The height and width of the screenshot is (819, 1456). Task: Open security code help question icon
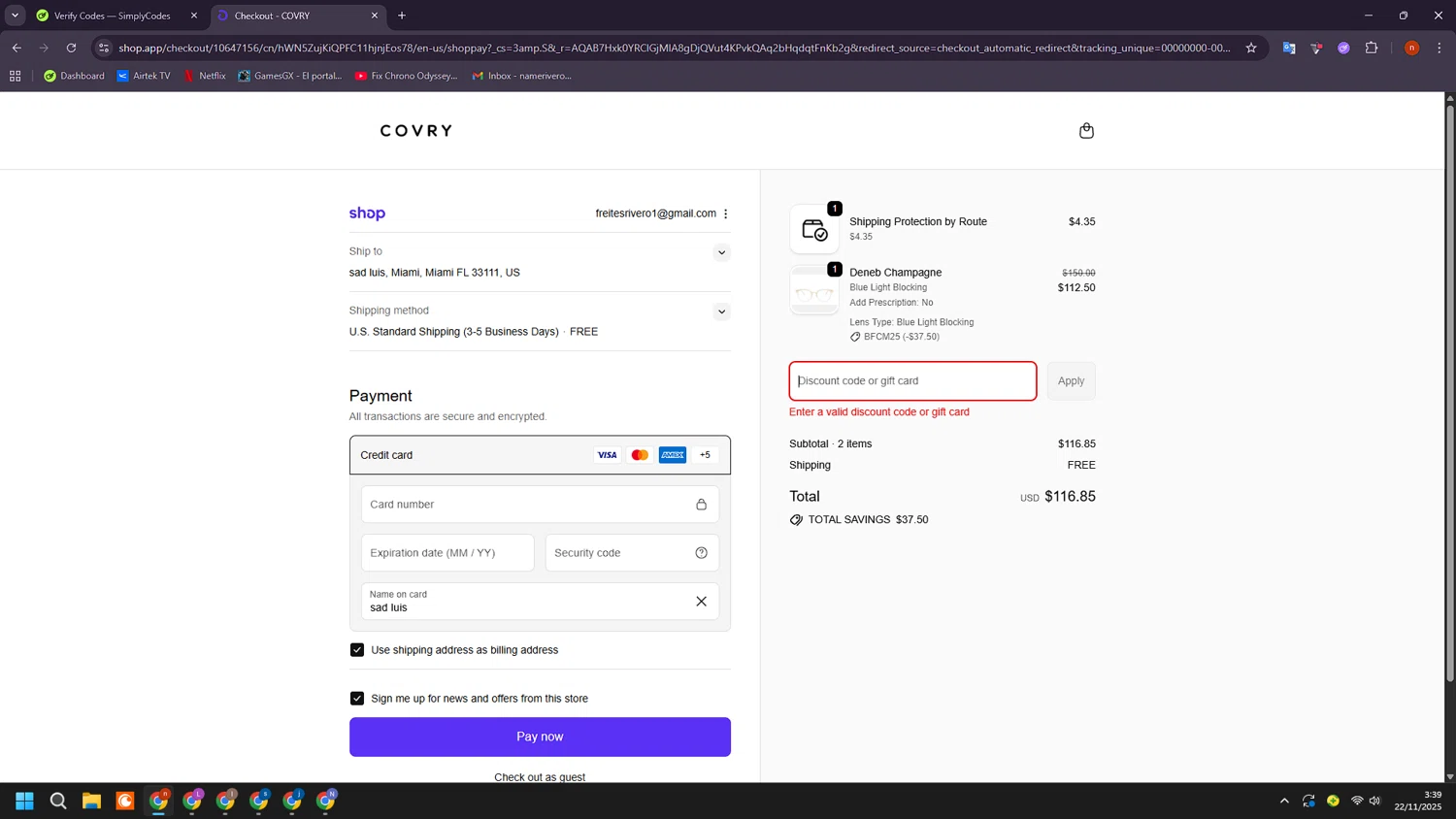point(701,553)
